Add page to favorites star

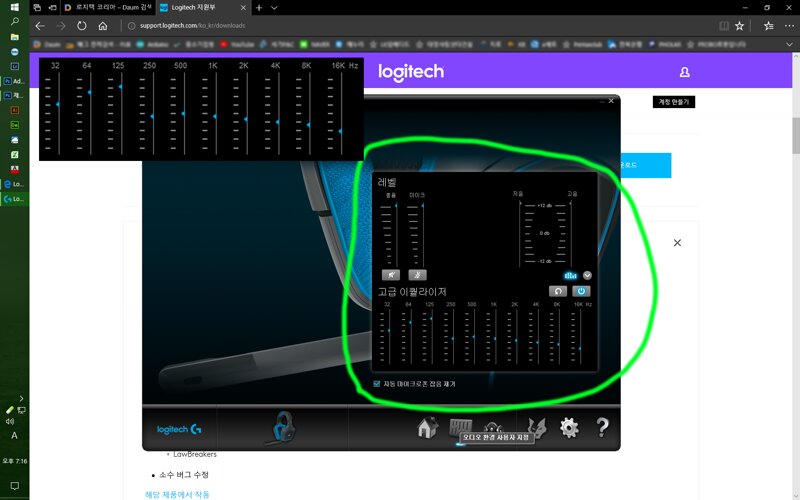click(x=739, y=26)
